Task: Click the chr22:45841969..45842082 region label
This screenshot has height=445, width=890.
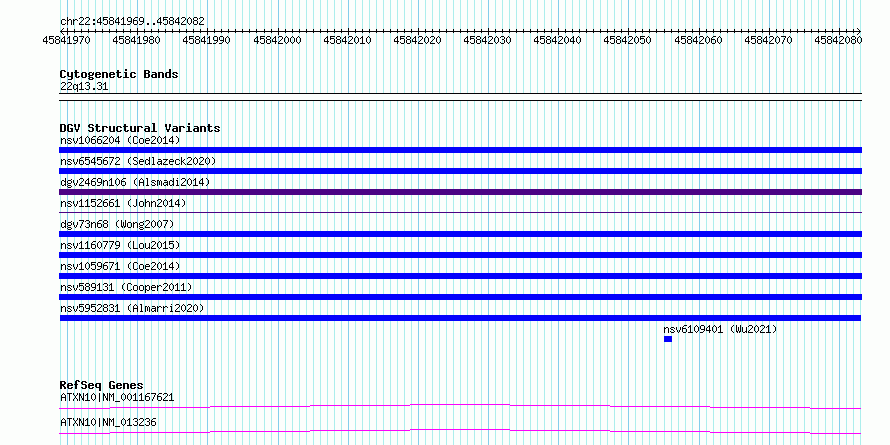Action: click(132, 21)
